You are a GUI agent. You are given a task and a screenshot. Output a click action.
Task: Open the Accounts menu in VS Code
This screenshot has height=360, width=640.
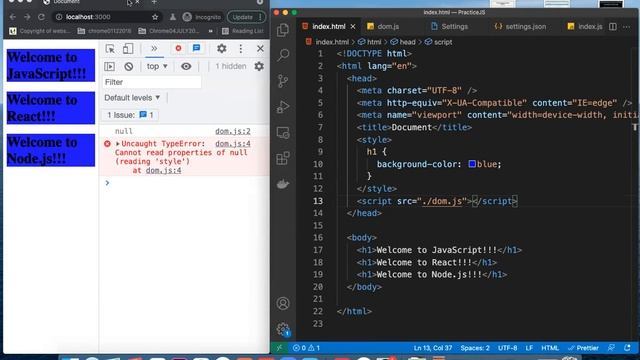point(283,303)
